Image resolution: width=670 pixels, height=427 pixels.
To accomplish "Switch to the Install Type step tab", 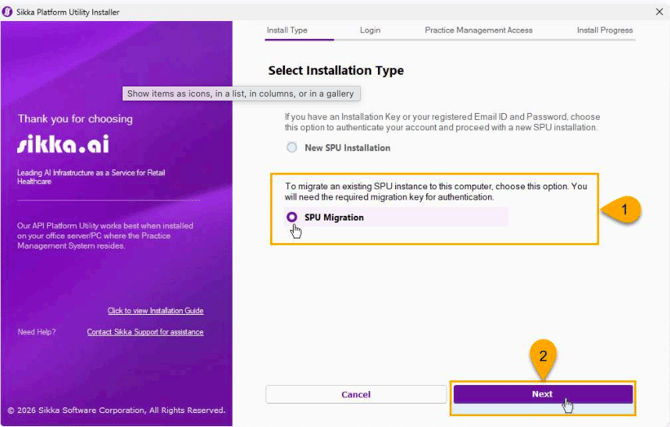I will (x=287, y=30).
